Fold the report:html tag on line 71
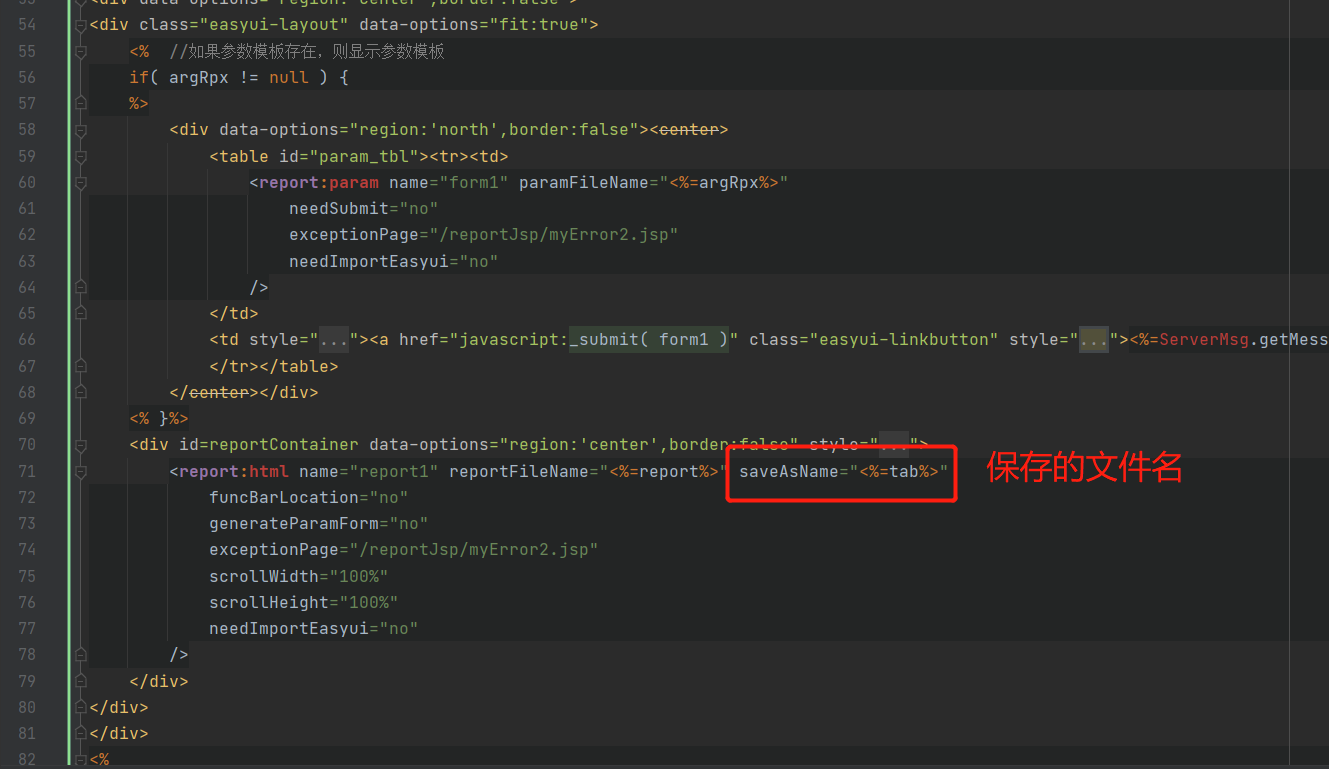Viewport: 1329px width, 769px height. click(81, 471)
